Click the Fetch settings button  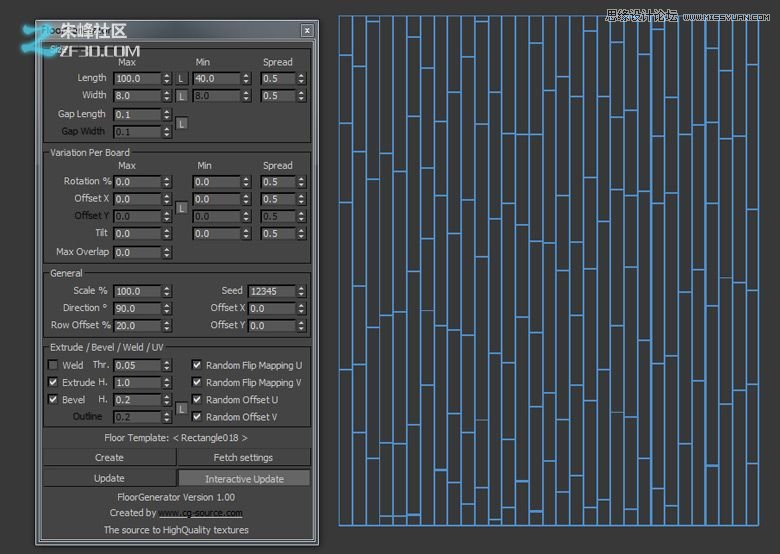243,458
